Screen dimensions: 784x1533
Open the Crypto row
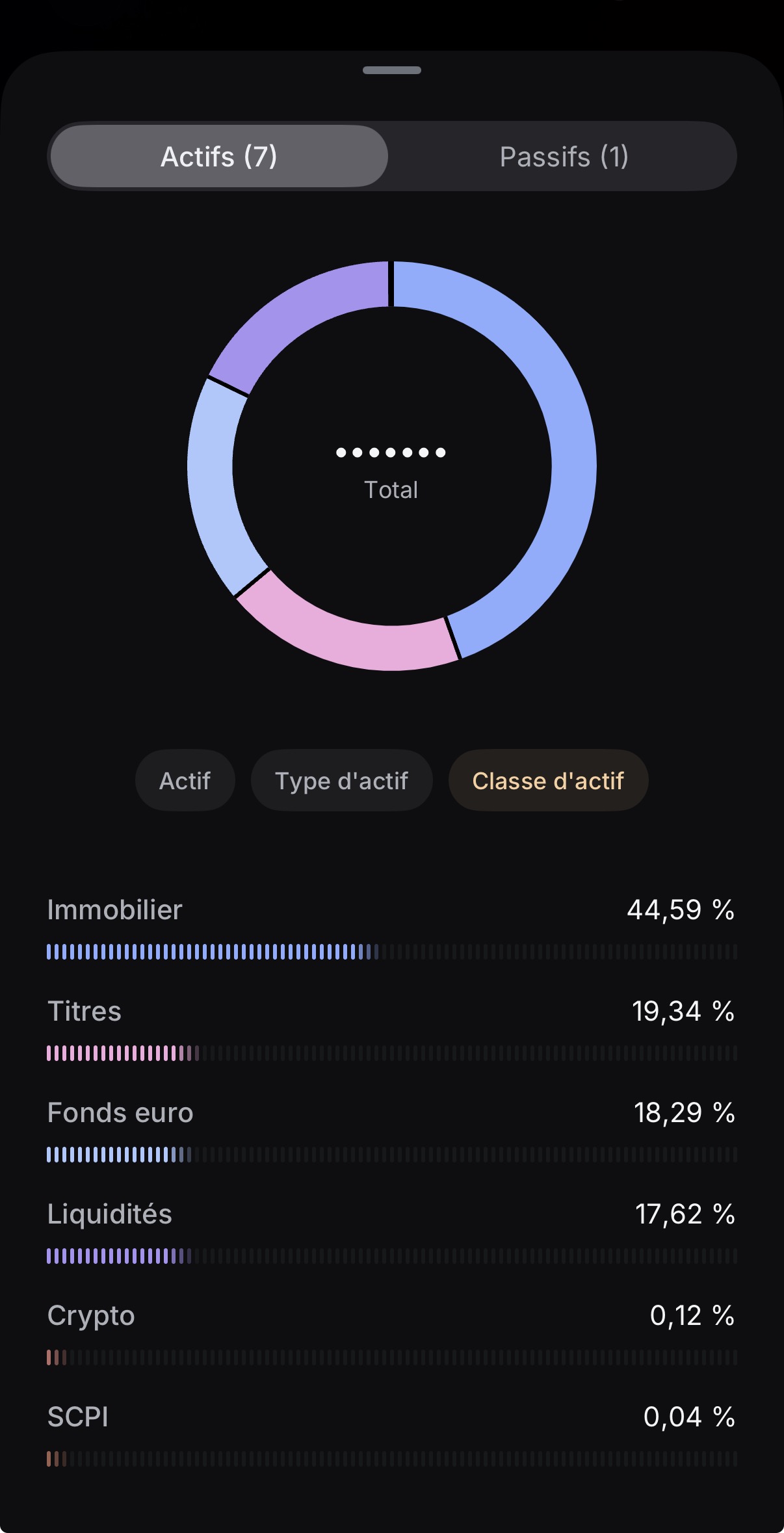pyautogui.click(x=391, y=1333)
